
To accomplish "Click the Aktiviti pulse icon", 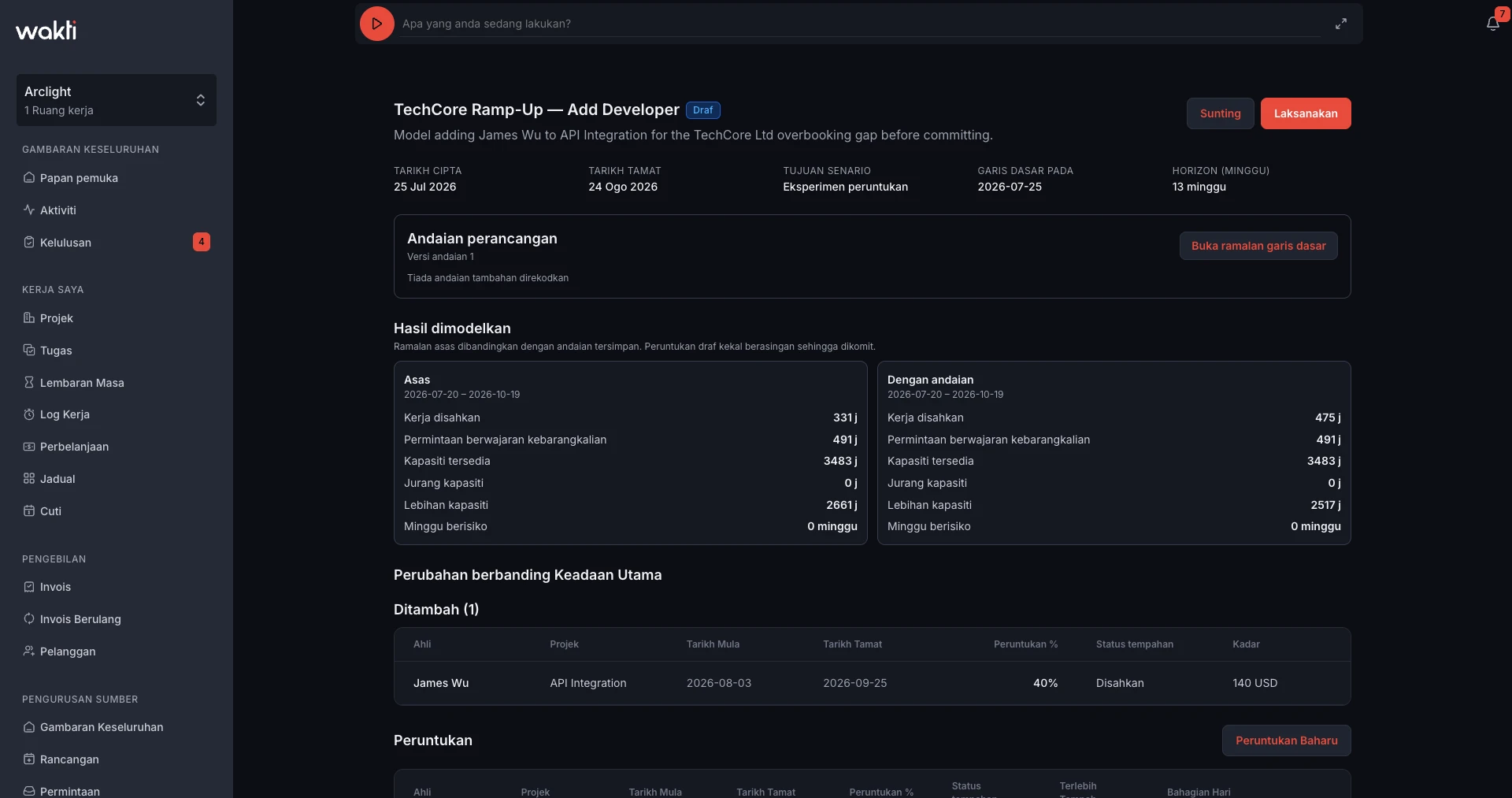I will (x=29, y=210).
